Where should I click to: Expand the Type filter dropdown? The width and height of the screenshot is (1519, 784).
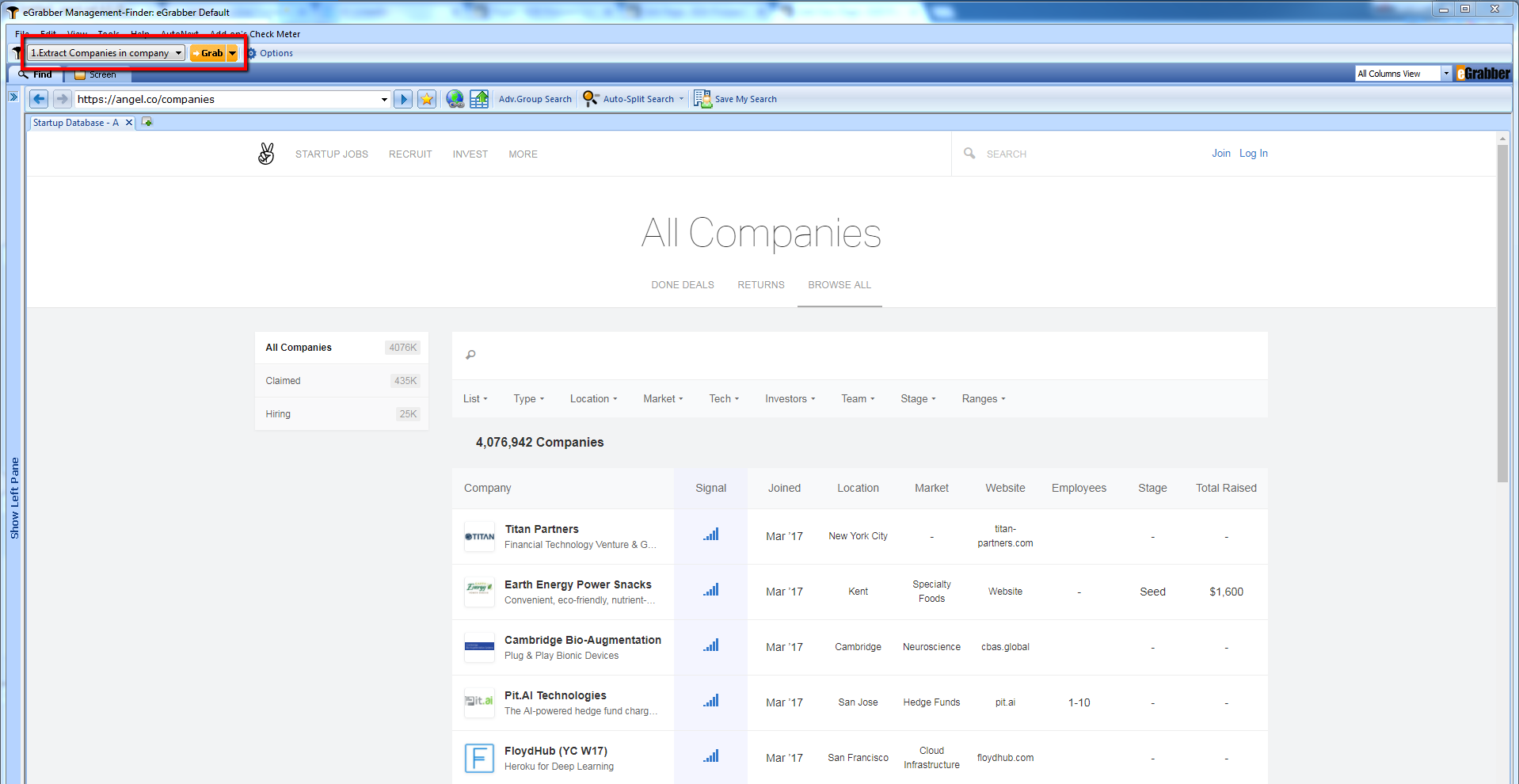point(529,398)
